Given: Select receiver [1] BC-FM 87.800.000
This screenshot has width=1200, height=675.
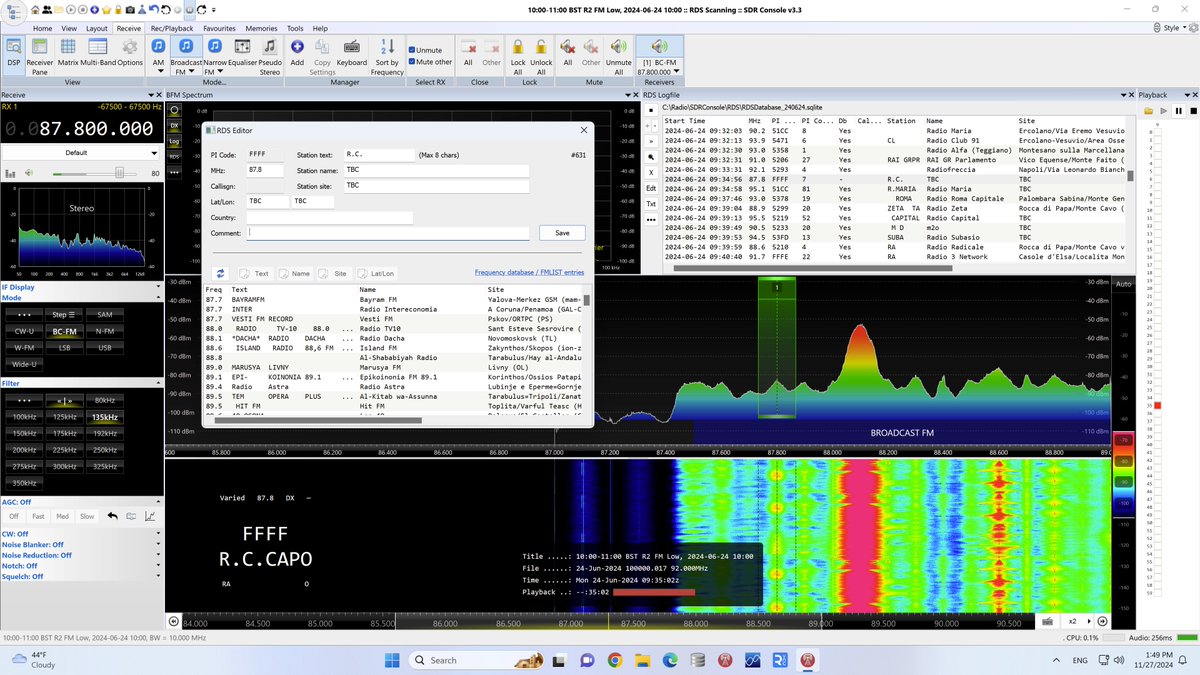Looking at the screenshot, I should tap(660, 55).
